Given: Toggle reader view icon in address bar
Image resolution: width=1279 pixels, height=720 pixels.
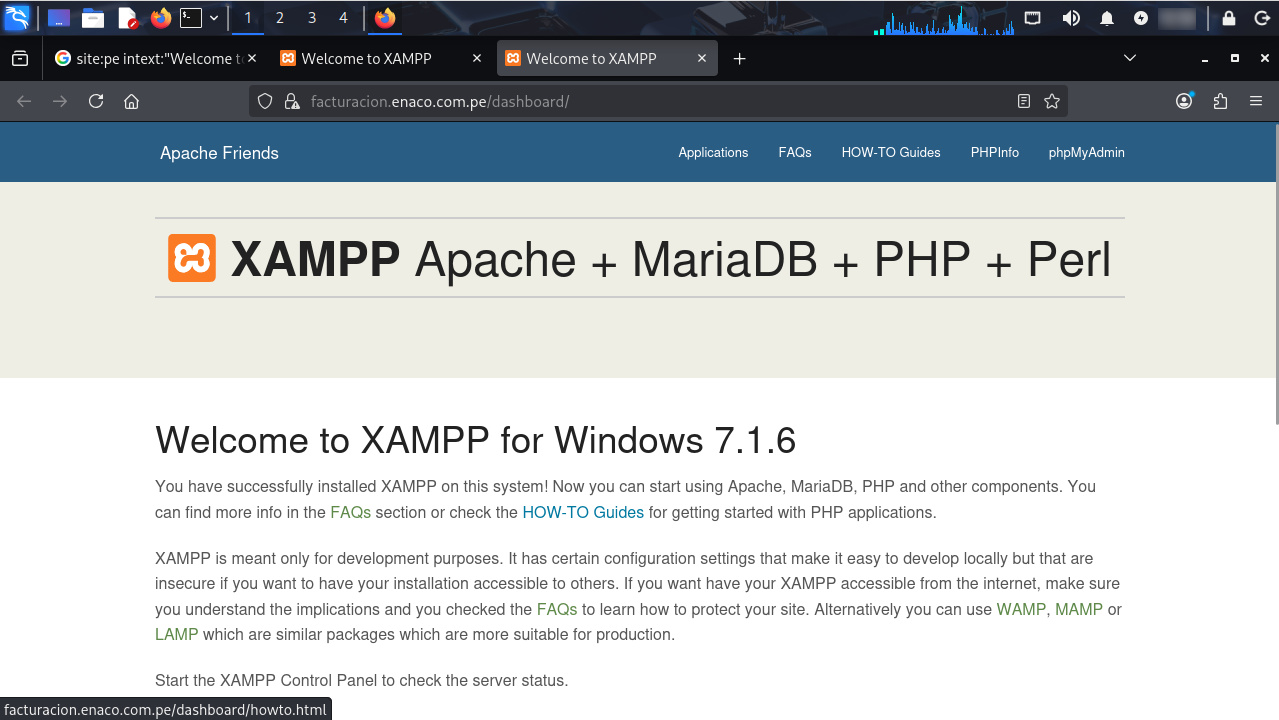Looking at the screenshot, I should [x=1023, y=101].
